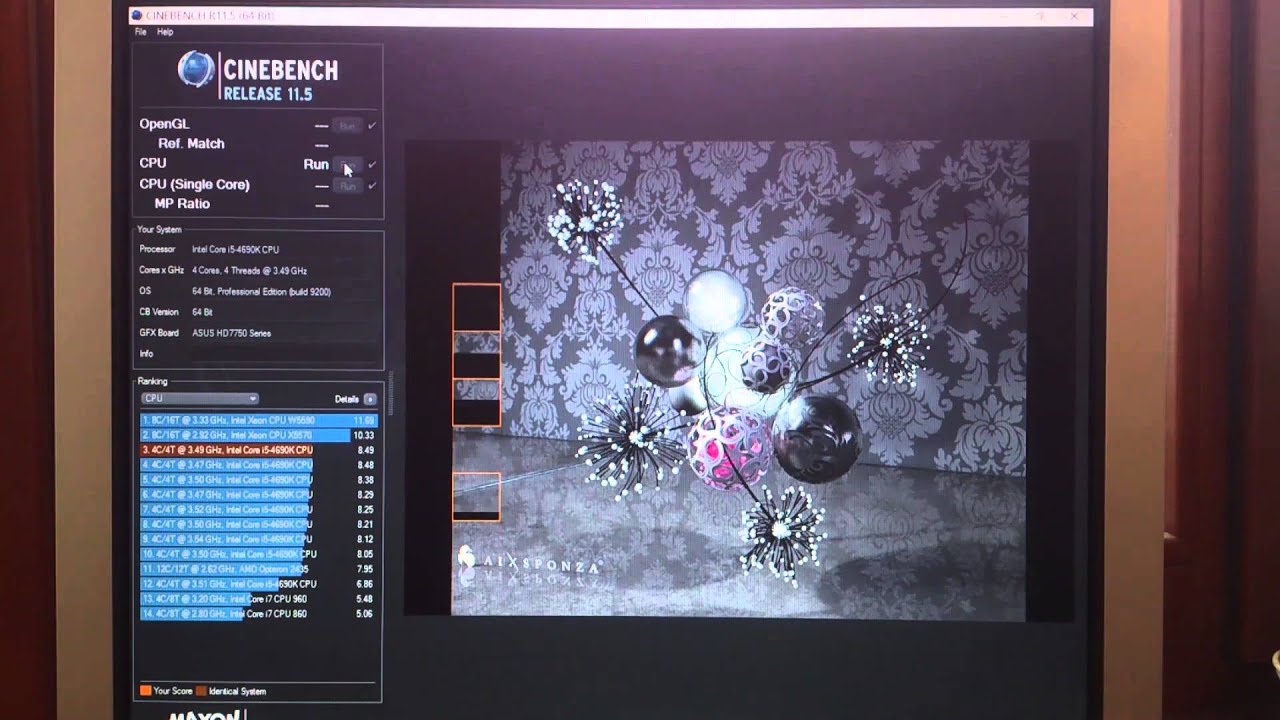
Task: Select rank 11 AMD Opteron 2435 row
Action: [259, 569]
